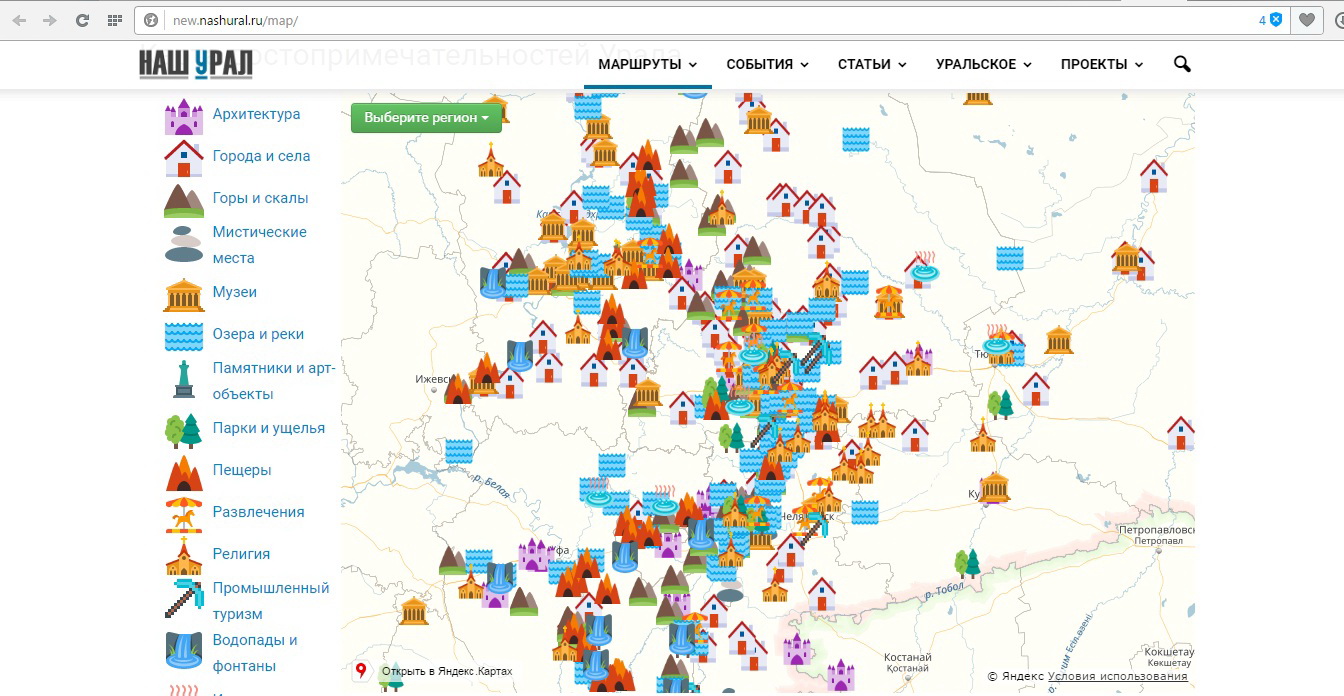Viewport: 1344px width, 696px height.
Task: Click the Пещеры cave icon in the legend
Action: (184, 471)
